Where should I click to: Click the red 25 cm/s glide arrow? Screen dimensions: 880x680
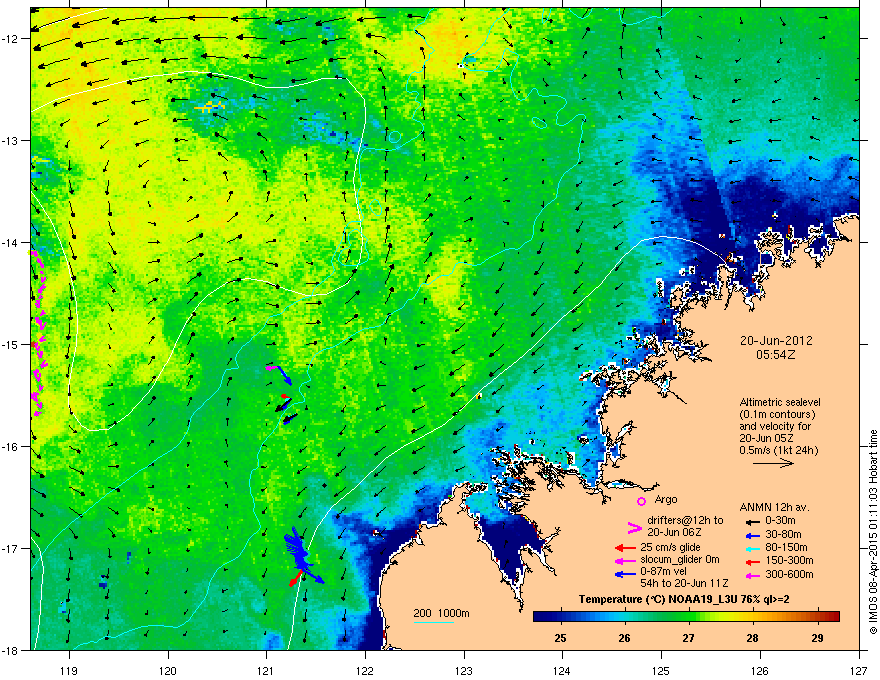[625, 548]
